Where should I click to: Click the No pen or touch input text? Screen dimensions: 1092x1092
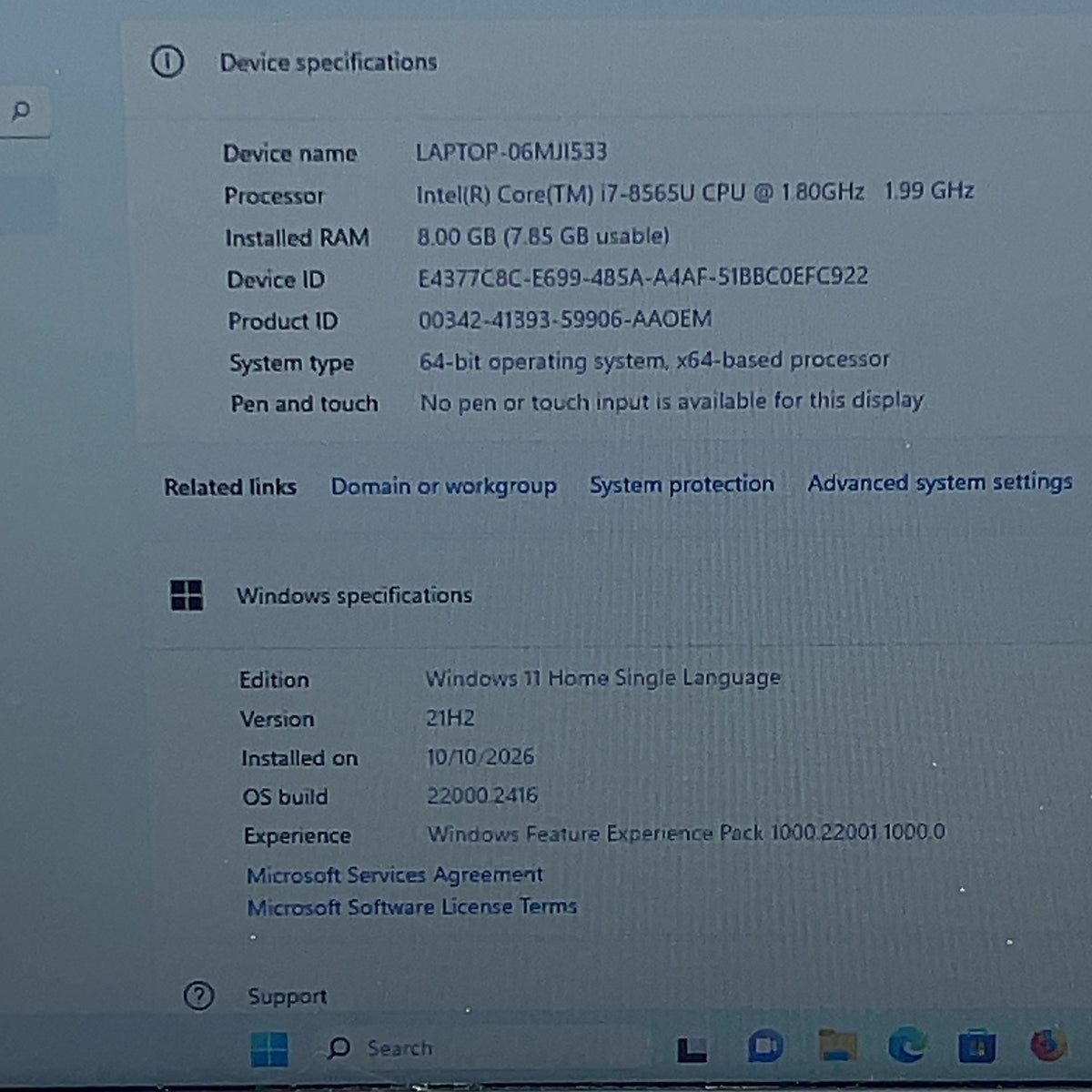click(x=672, y=401)
